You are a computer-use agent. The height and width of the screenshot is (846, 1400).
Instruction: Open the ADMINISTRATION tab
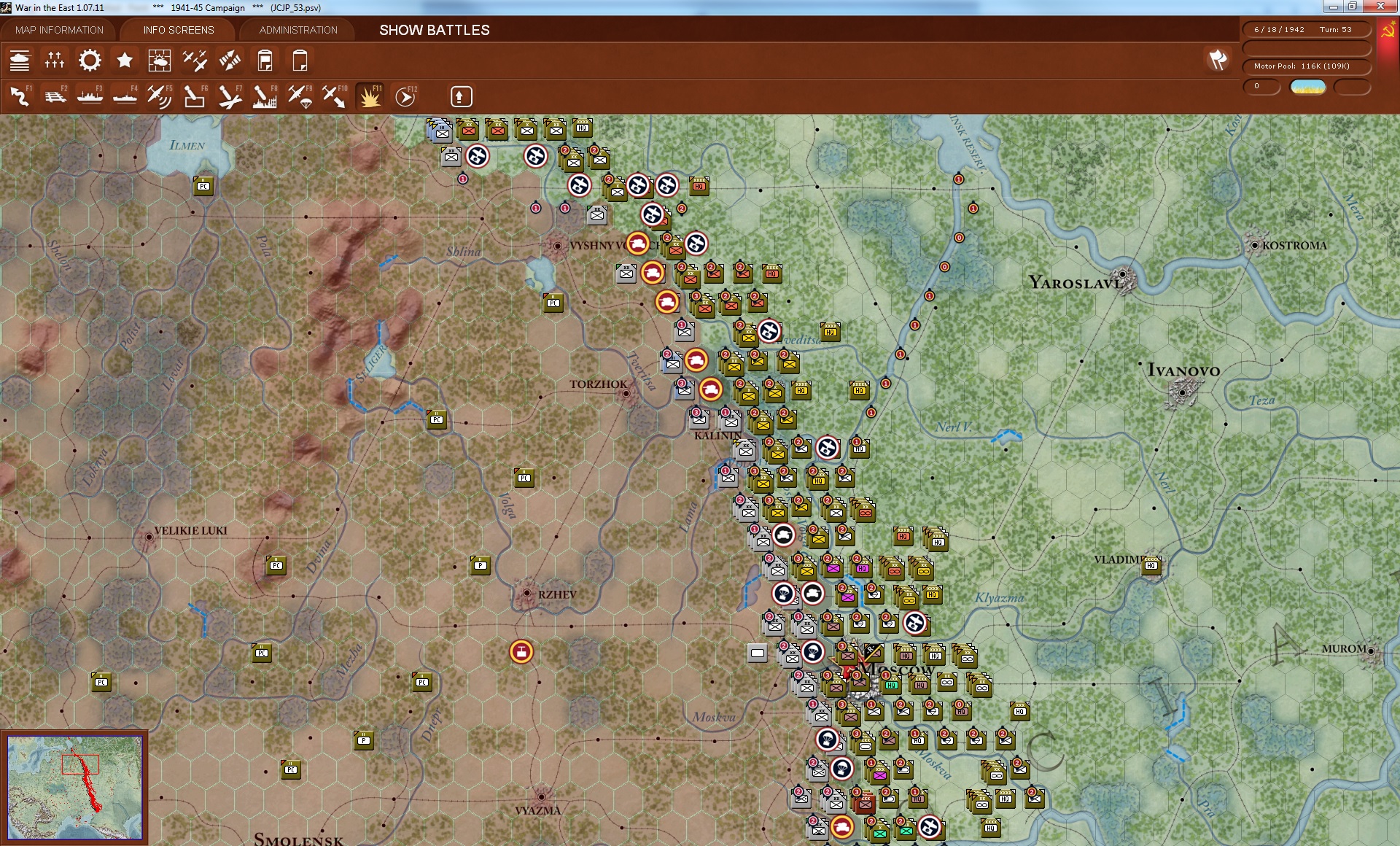click(298, 30)
